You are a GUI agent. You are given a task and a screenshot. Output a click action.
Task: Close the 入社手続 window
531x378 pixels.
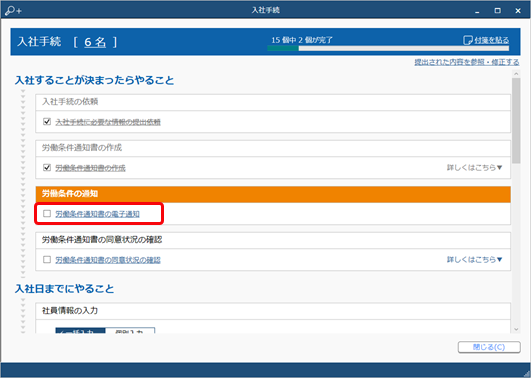click(518, 11)
